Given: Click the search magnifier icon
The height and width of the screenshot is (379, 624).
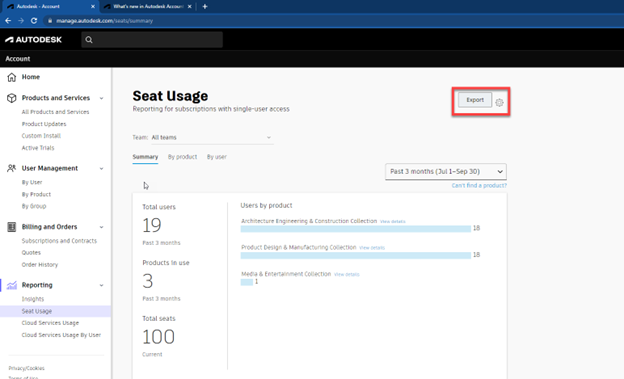Looking at the screenshot, I should [89, 40].
